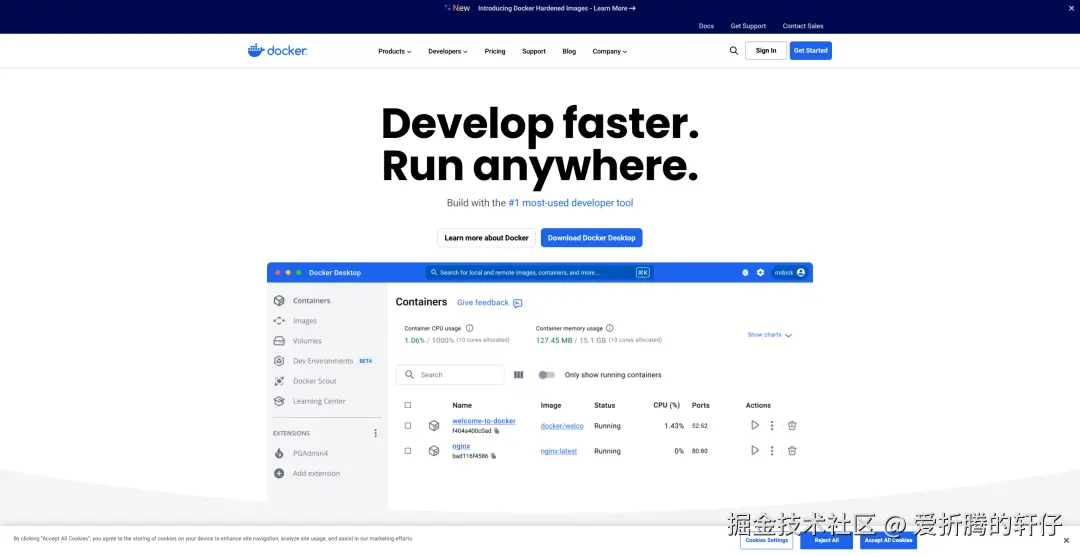Open the Extensions three-dot menu
Image resolution: width=1080 pixels, height=556 pixels.
pos(375,433)
